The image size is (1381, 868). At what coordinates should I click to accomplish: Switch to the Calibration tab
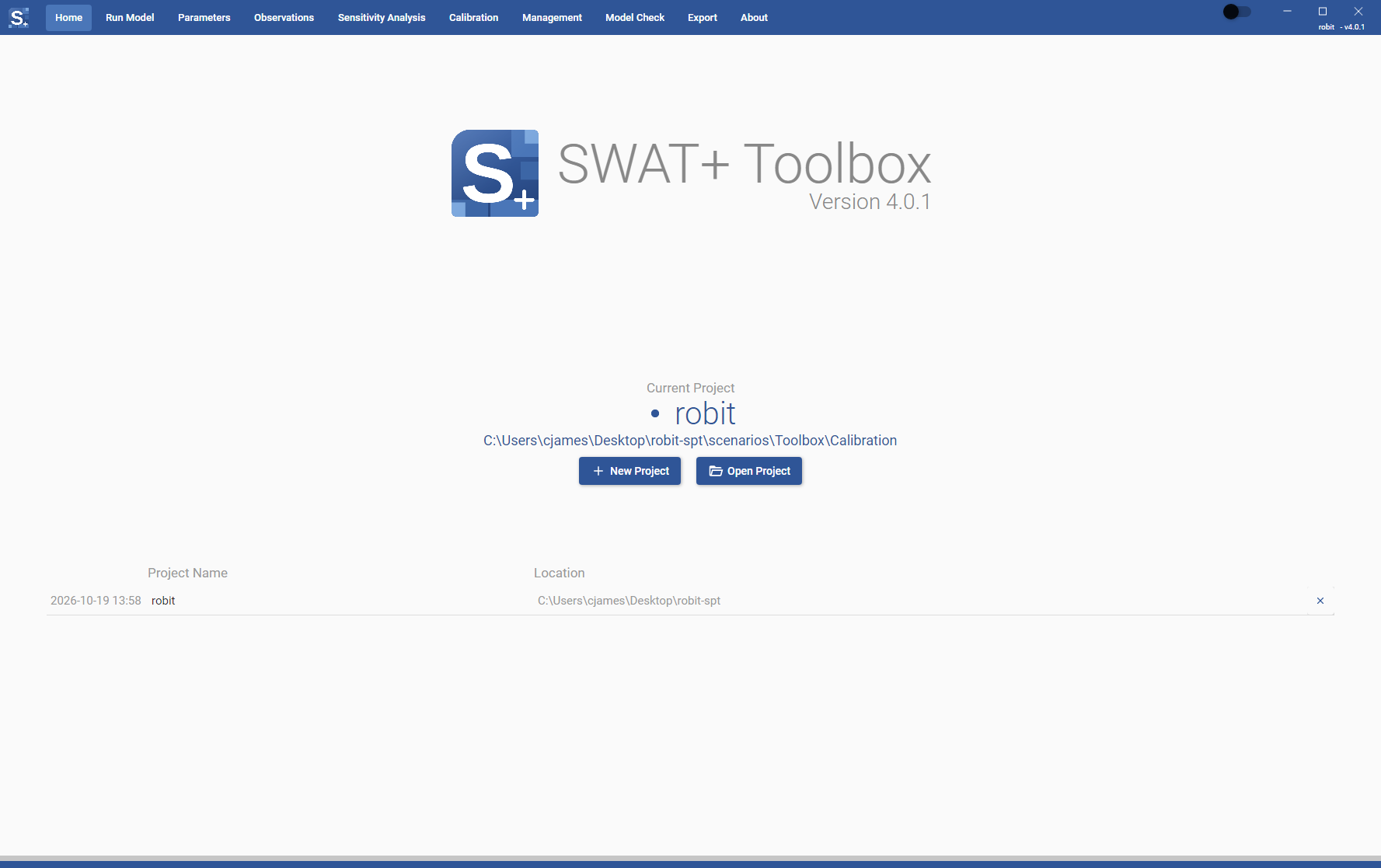pyautogui.click(x=474, y=17)
